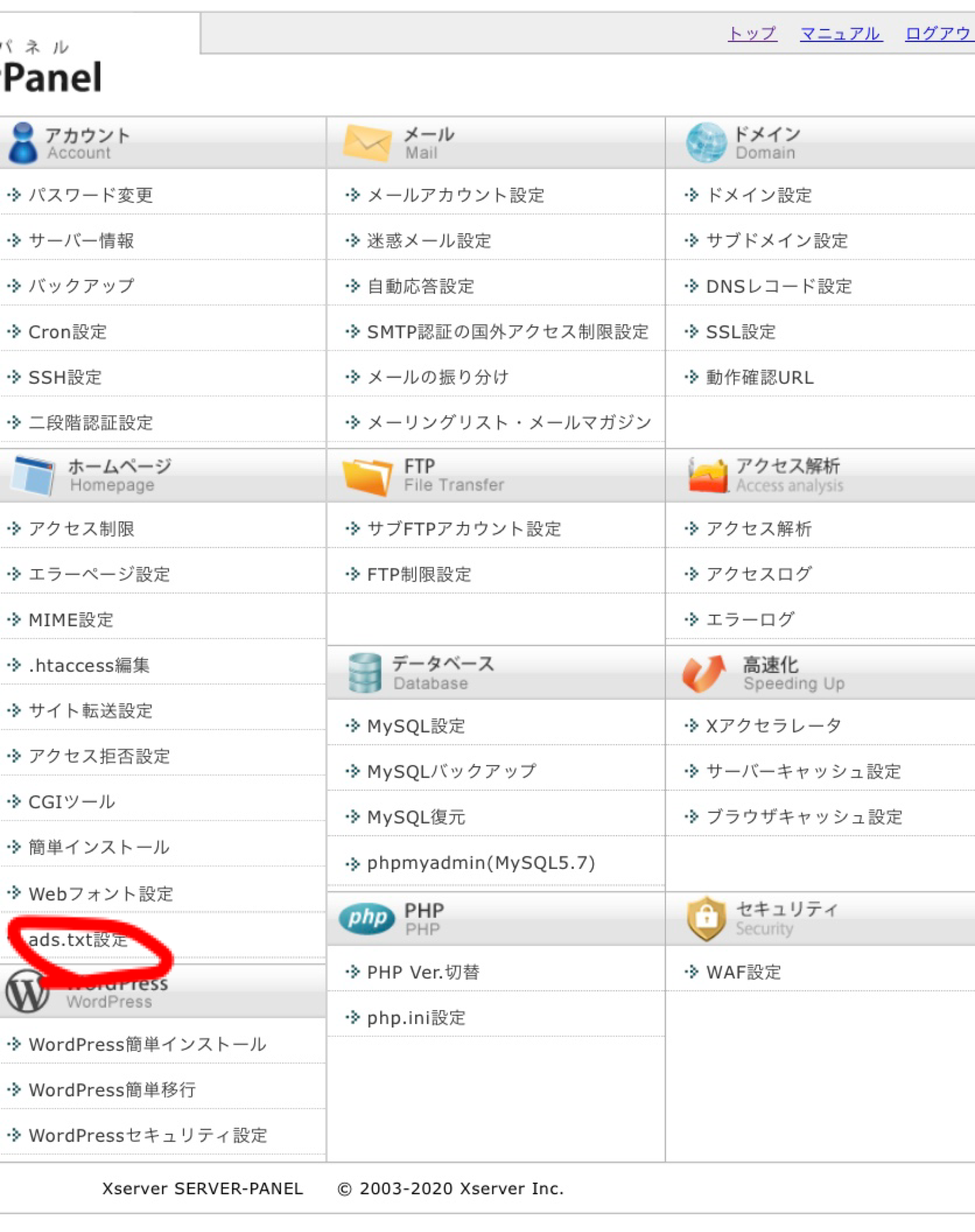975x1232 pixels.
Task: Click the arrow bullet beside MySQL設定
Action: coord(353,725)
